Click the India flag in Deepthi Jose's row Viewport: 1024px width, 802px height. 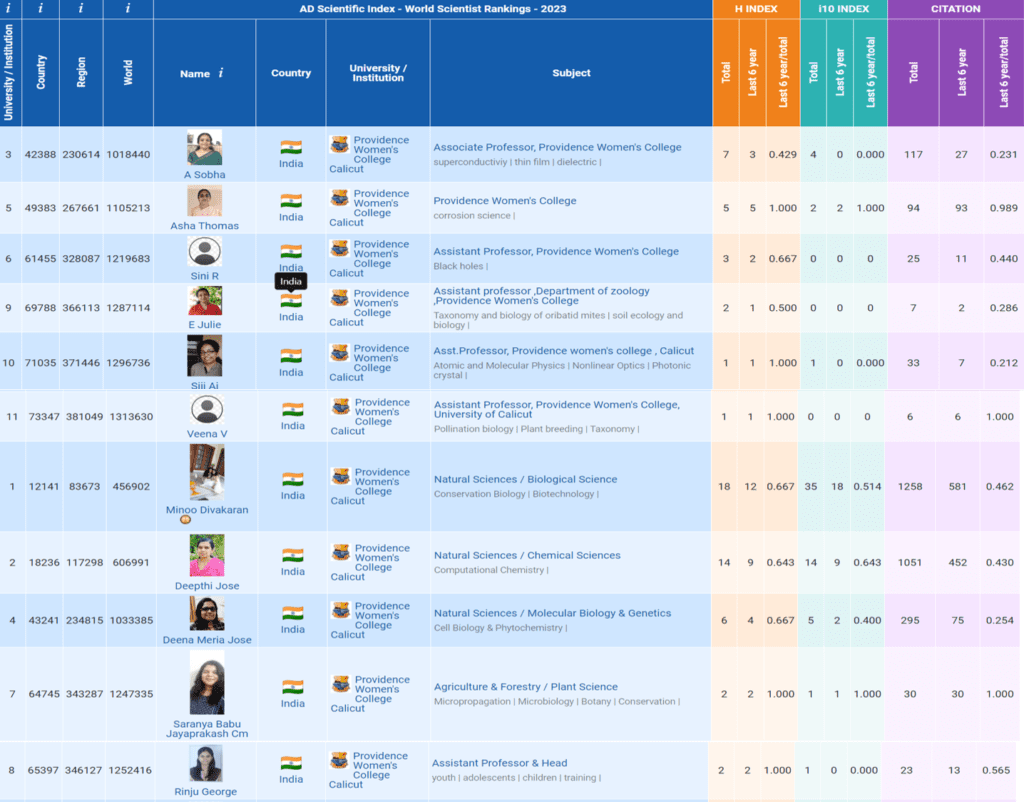pos(292,555)
